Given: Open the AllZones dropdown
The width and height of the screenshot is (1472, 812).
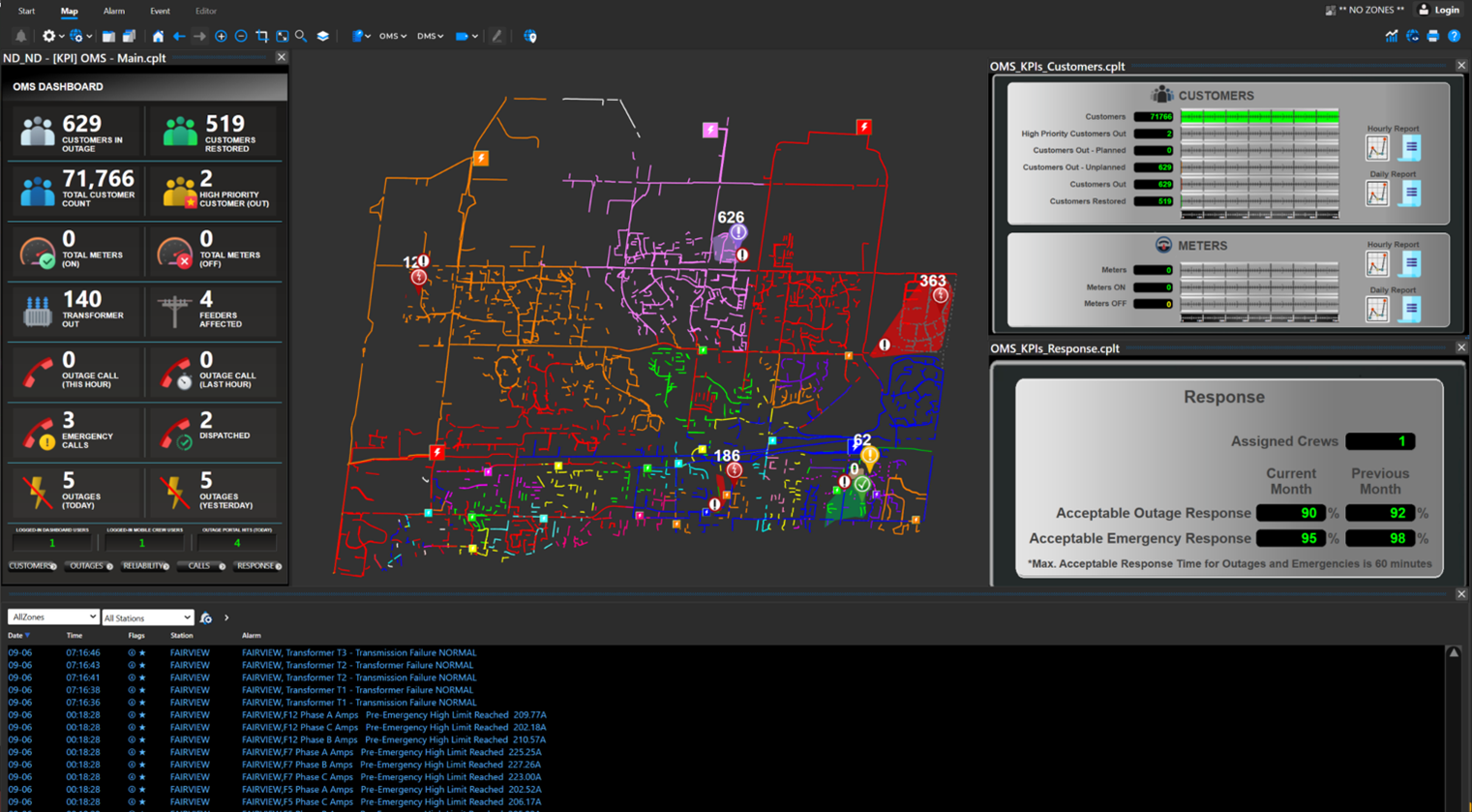Looking at the screenshot, I should [x=52, y=617].
